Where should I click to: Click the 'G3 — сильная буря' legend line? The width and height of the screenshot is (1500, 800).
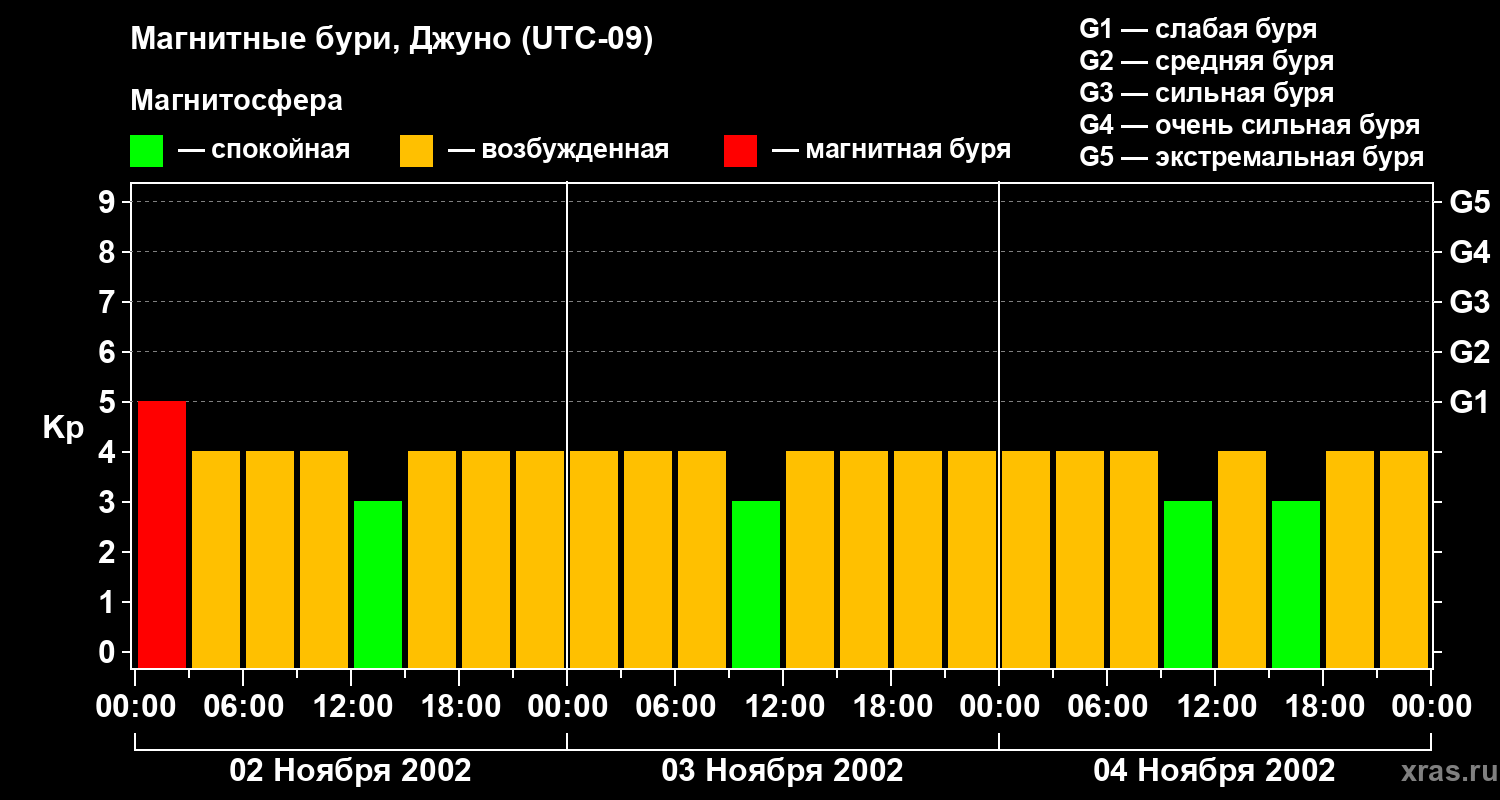(1206, 93)
